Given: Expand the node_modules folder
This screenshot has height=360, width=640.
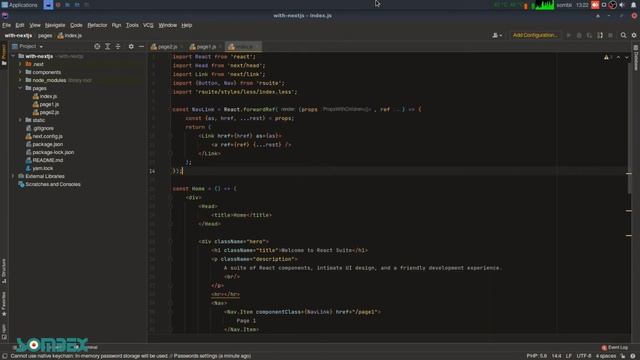Looking at the screenshot, I should click(x=20, y=80).
